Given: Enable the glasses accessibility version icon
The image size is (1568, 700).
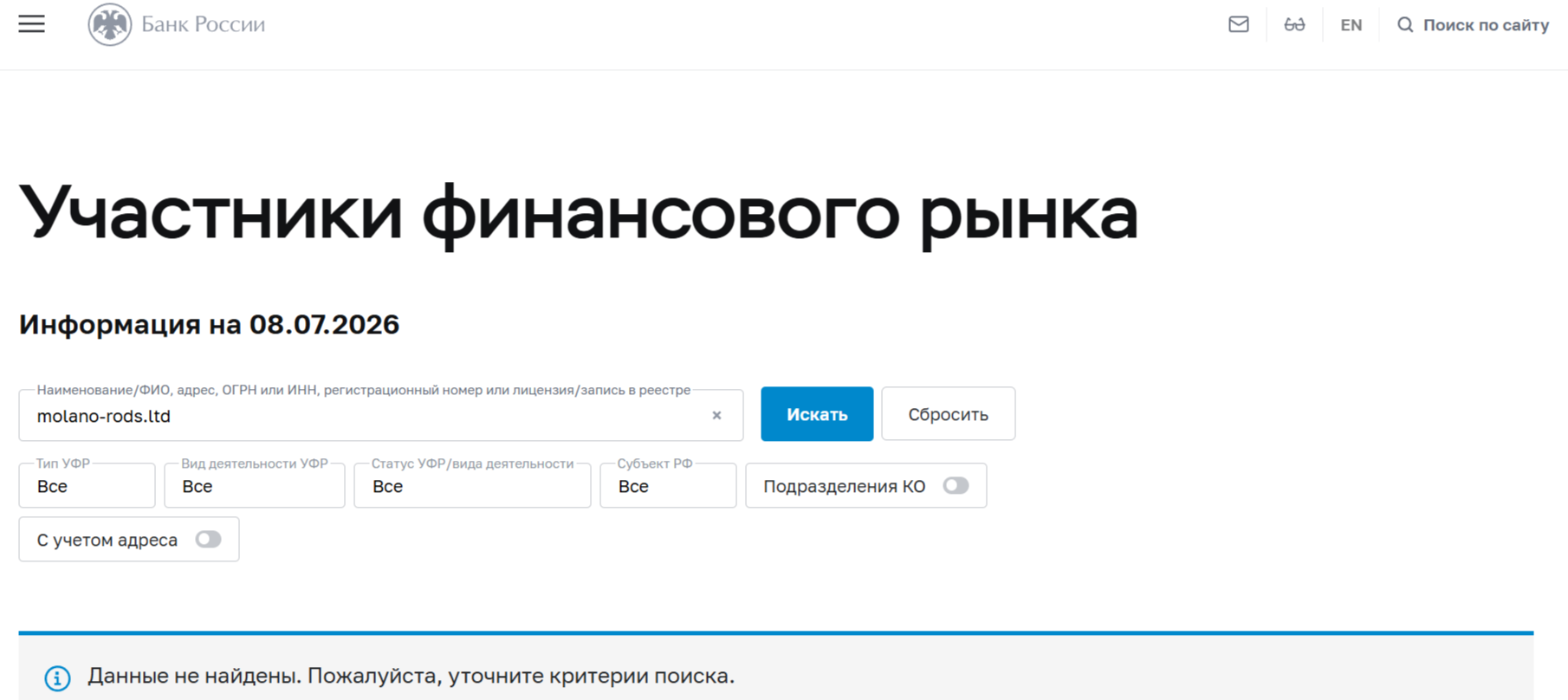Looking at the screenshot, I should tap(1294, 24).
